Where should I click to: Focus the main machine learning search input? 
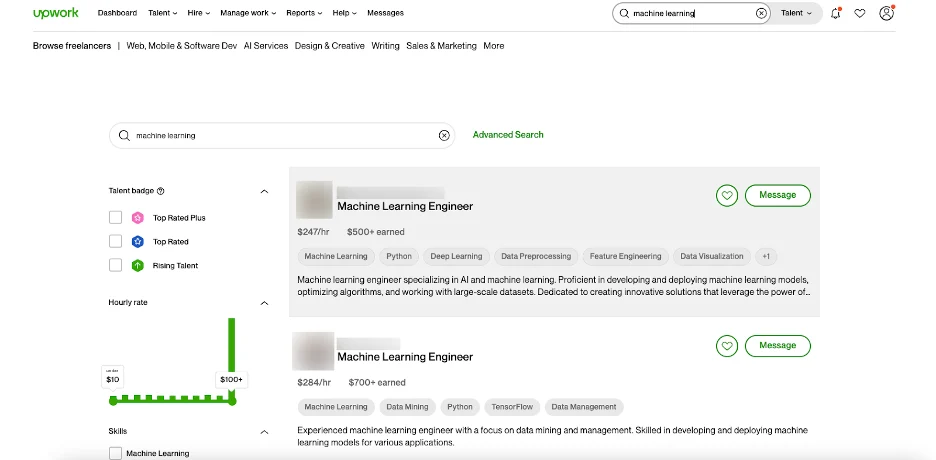pyautogui.click(x=282, y=135)
